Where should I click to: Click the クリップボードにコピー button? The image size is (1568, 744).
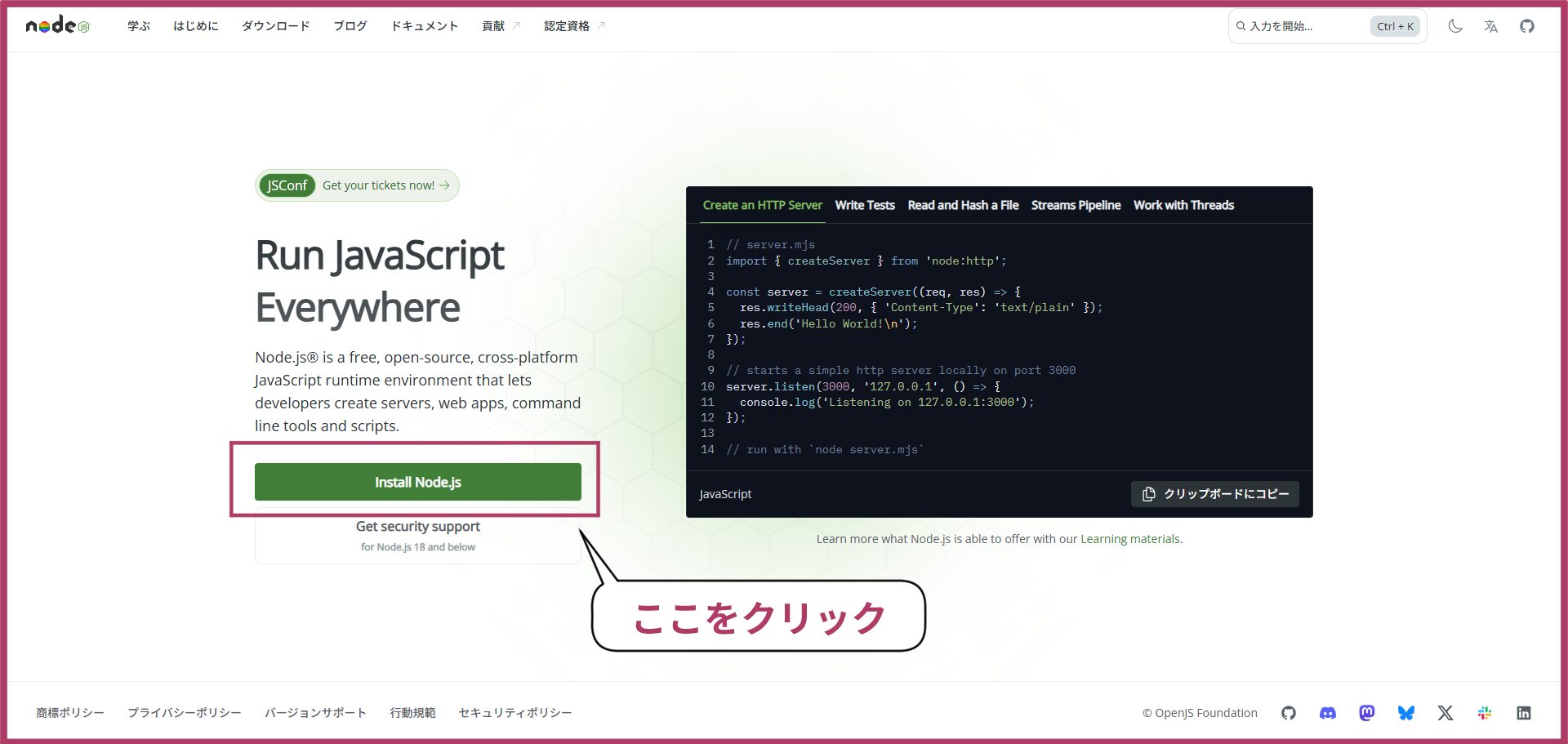[1215, 494]
